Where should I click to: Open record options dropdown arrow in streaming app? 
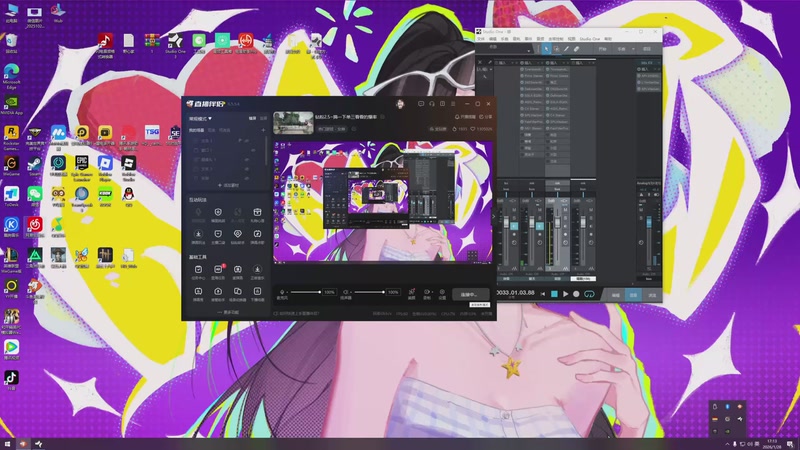(x=433, y=292)
